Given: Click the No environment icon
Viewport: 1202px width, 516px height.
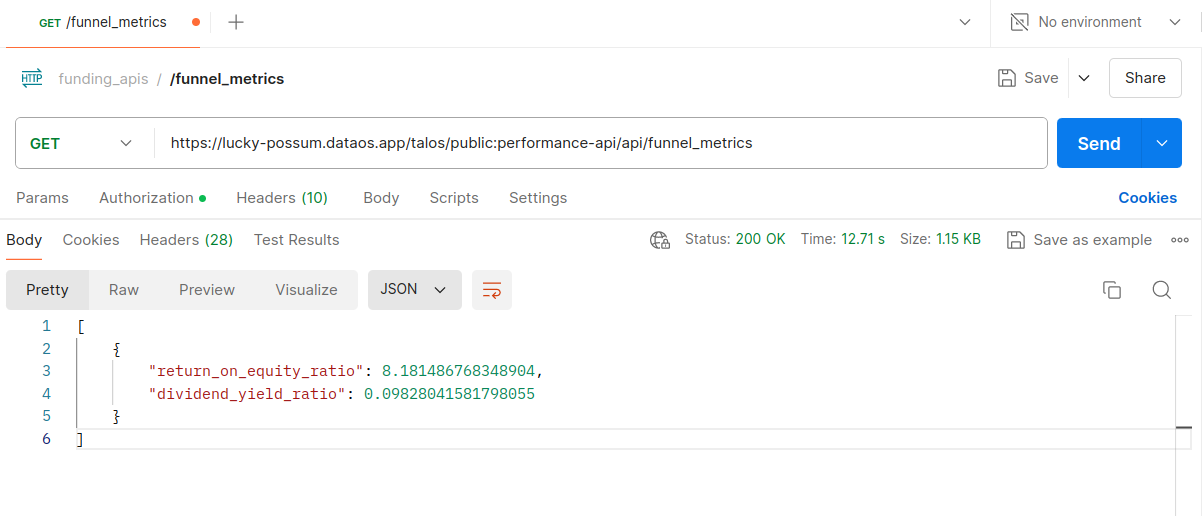Looking at the screenshot, I should 1020,22.
